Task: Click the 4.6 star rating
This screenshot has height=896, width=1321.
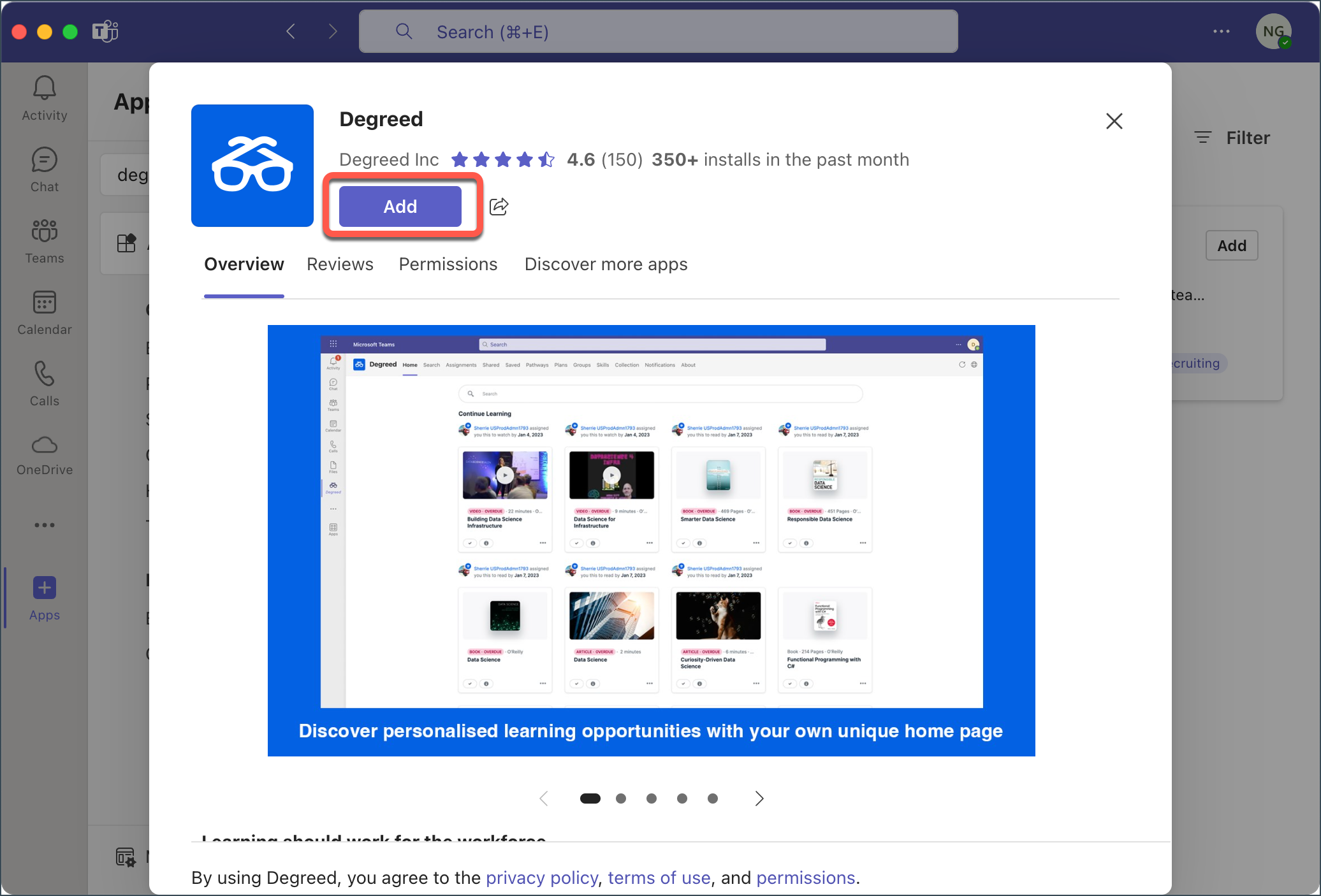Action: (503, 159)
